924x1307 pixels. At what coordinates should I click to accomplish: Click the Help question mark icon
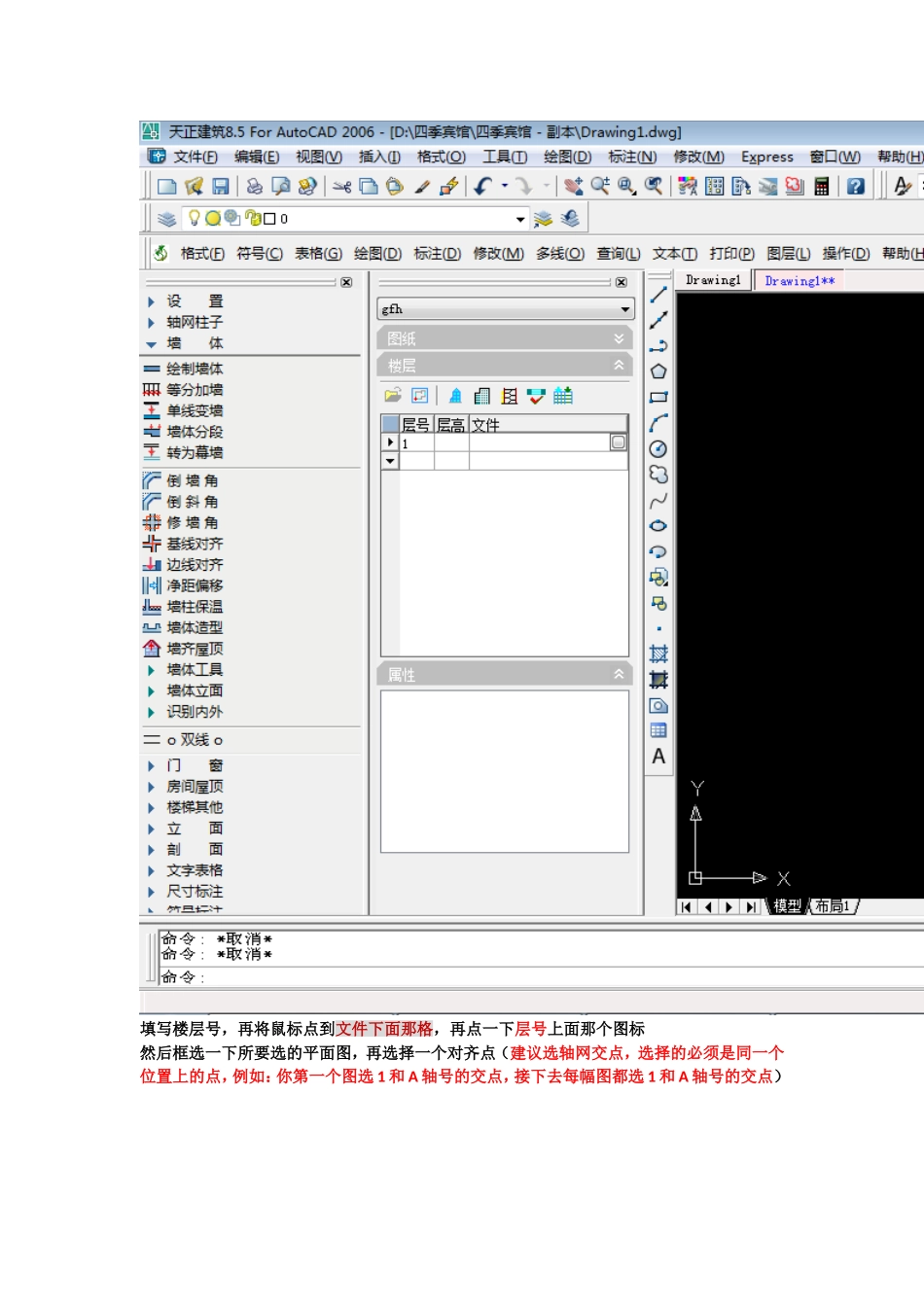[x=856, y=186]
